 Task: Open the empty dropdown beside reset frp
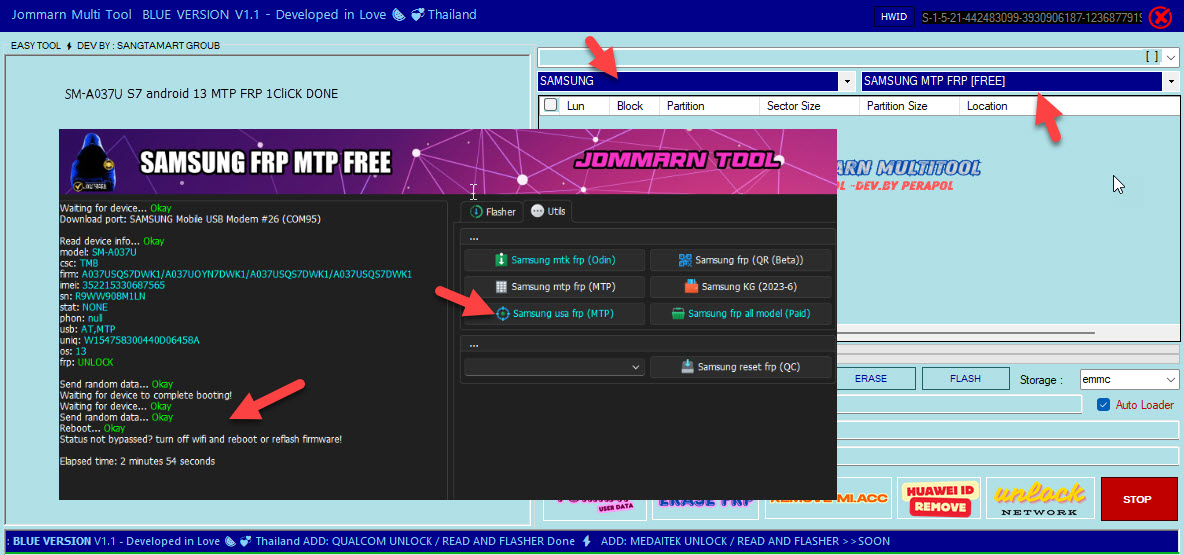[x=555, y=367]
